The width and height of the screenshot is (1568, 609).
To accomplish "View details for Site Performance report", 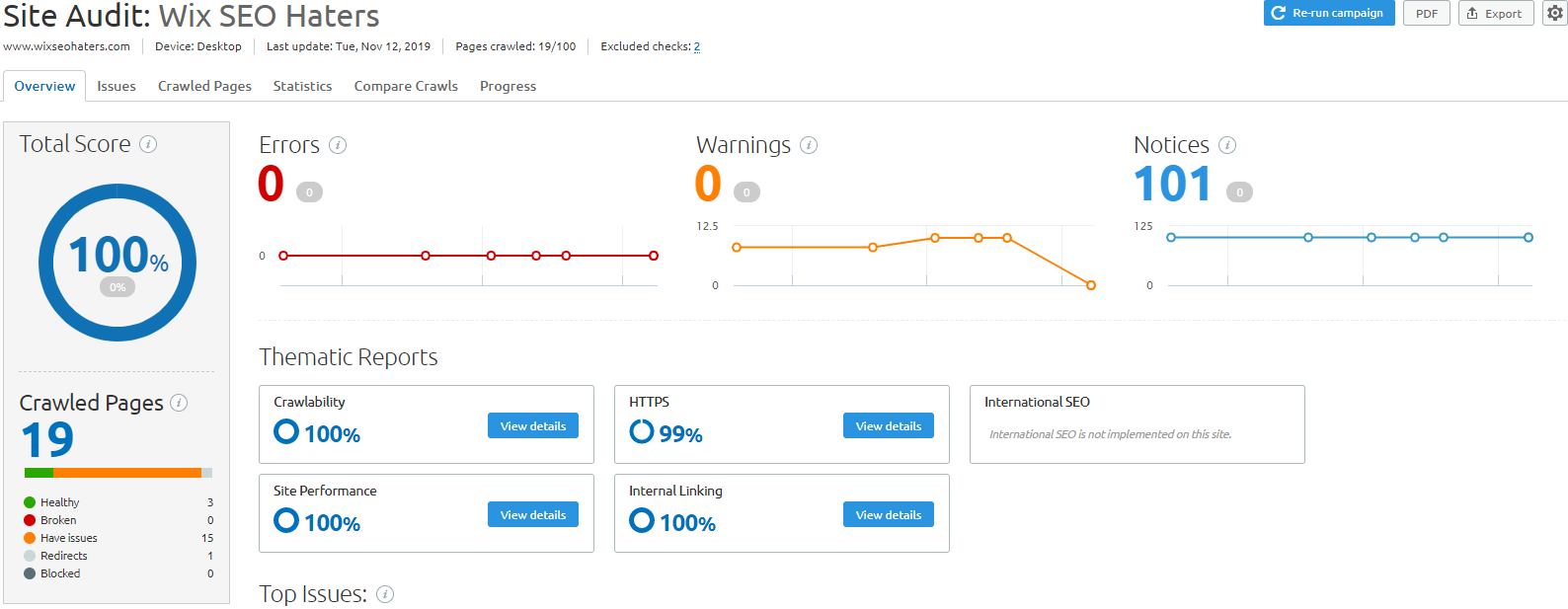I will (533, 514).
